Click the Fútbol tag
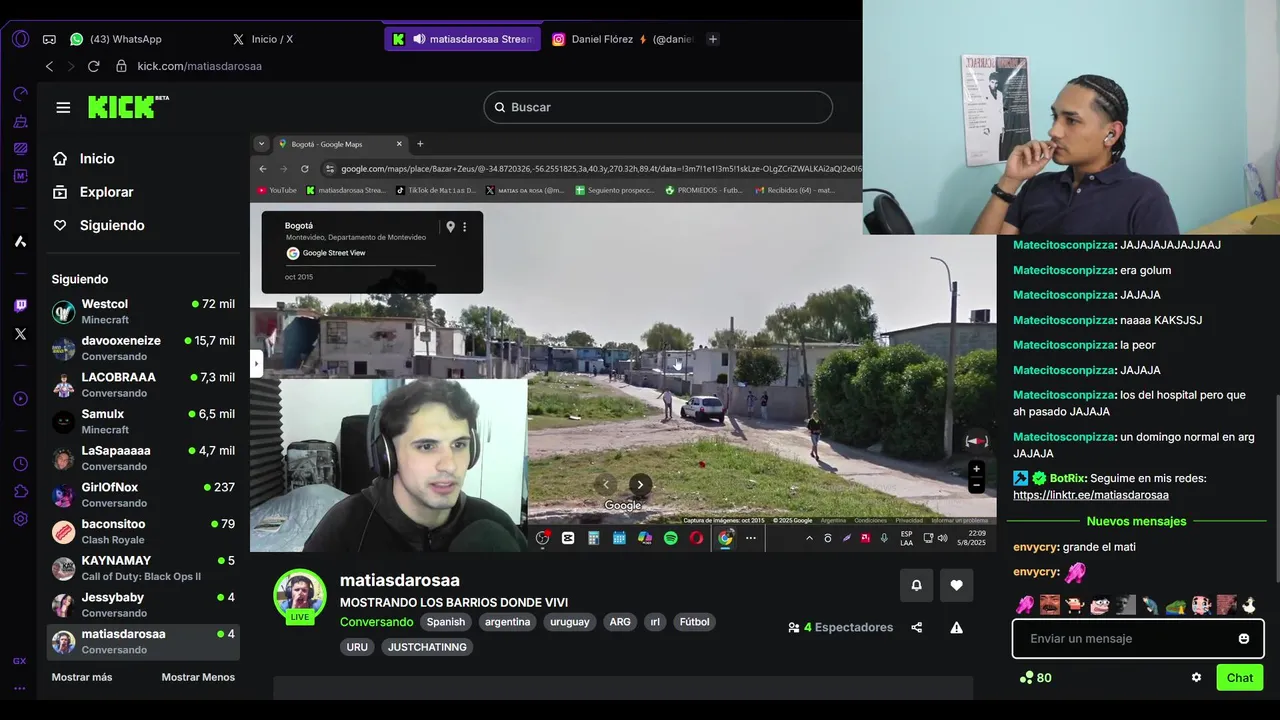Screen dimensions: 1280x720 pyautogui.click(x=694, y=622)
